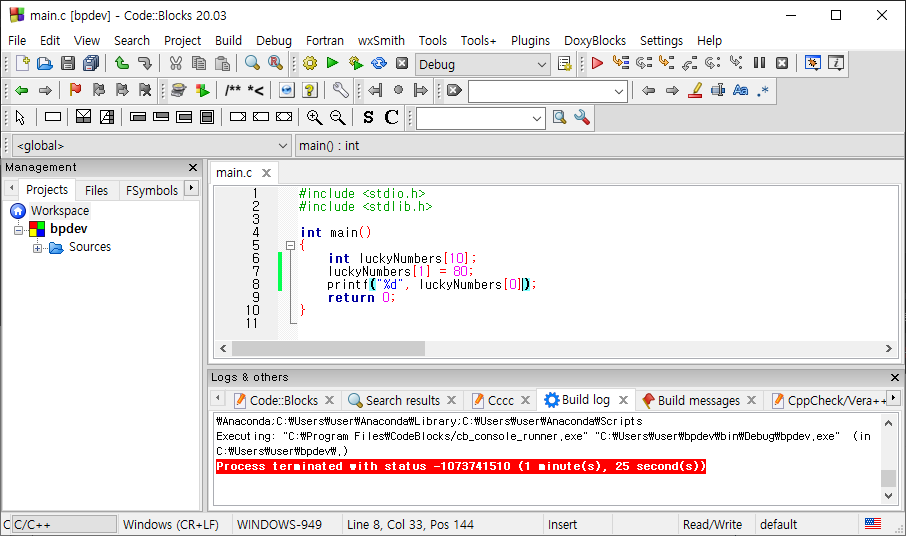Viewport: 906px width, 536px height.
Task: Open the DoxyBlocks menu
Action: [595, 40]
